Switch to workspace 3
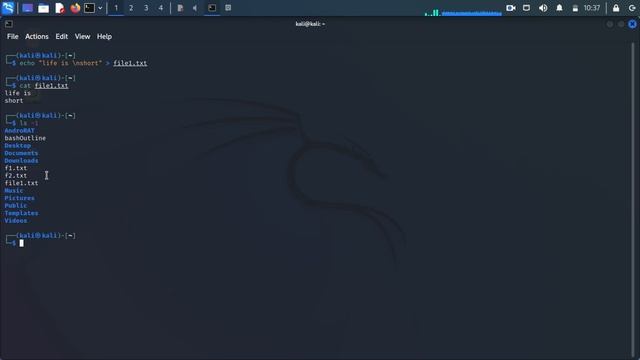The height and width of the screenshot is (360, 640). 146,8
